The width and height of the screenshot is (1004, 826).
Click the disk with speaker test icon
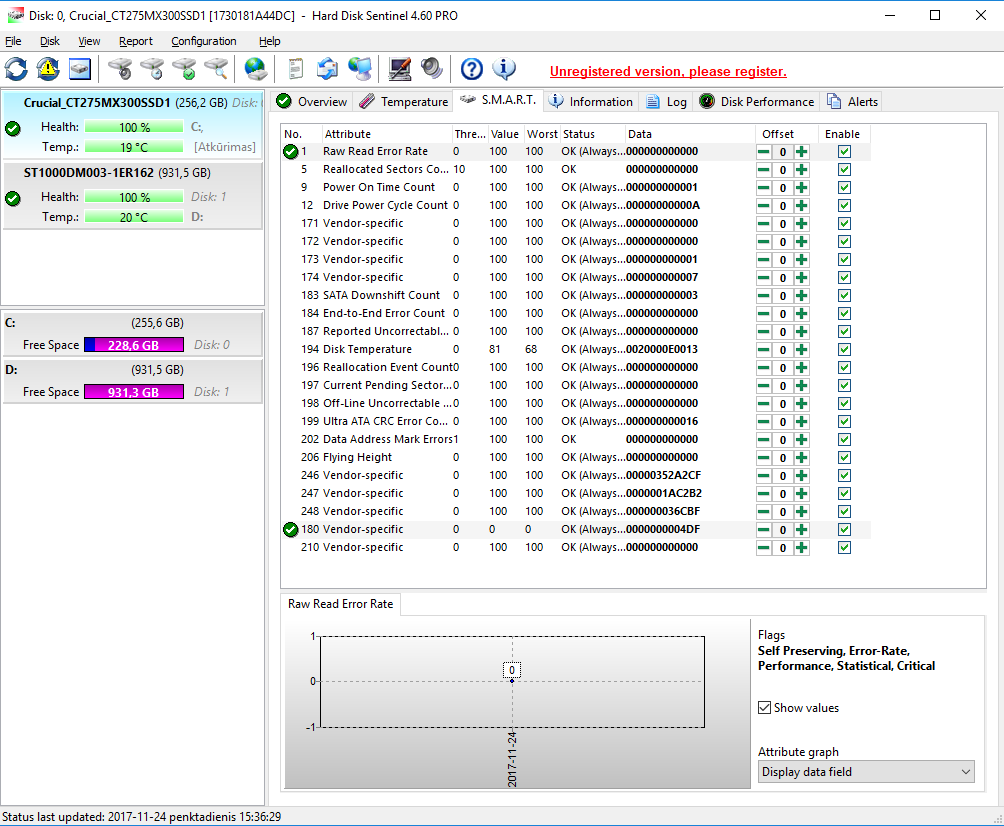pyautogui.click(x=120, y=69)
